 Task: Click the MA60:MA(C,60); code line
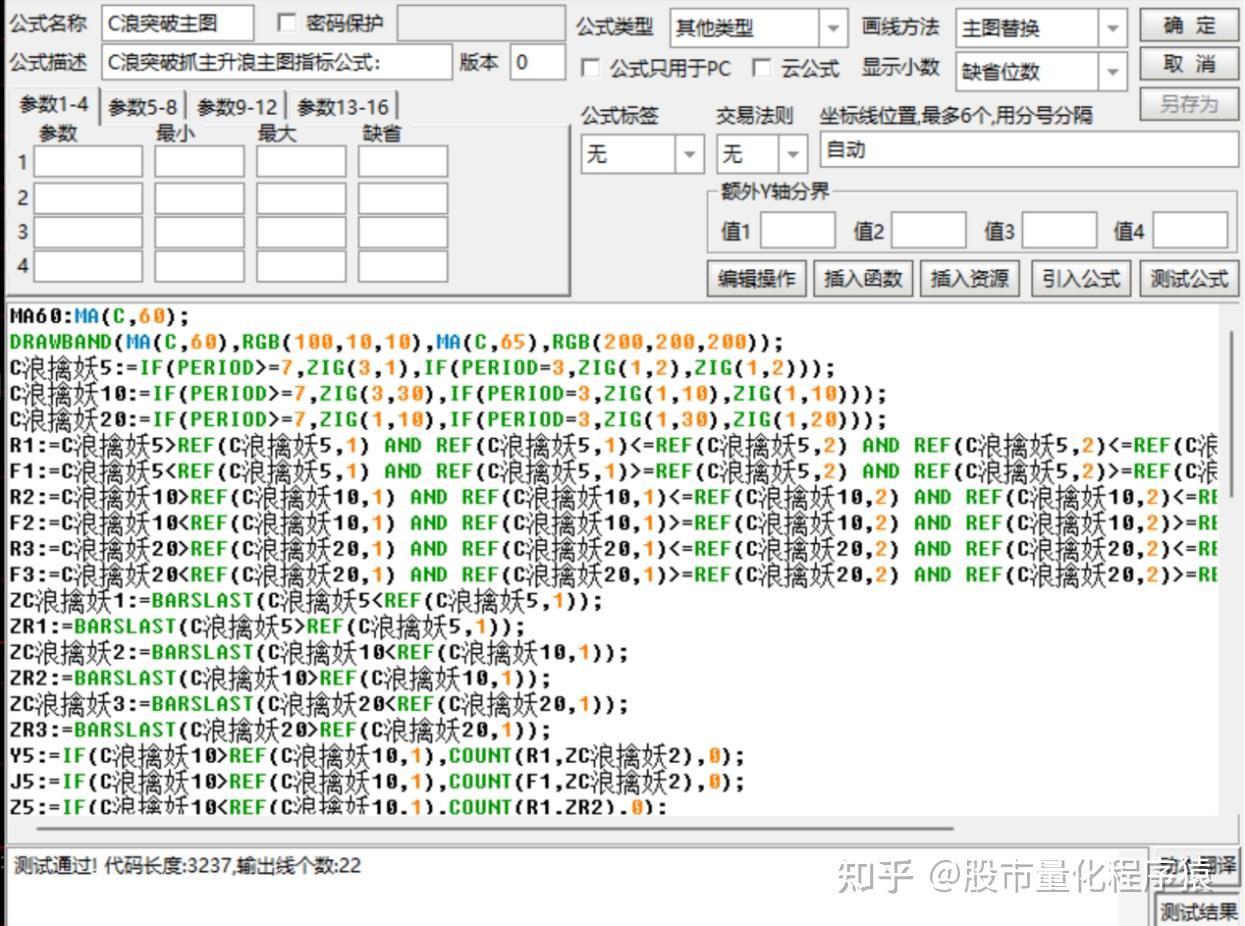(x=99, y=316)
